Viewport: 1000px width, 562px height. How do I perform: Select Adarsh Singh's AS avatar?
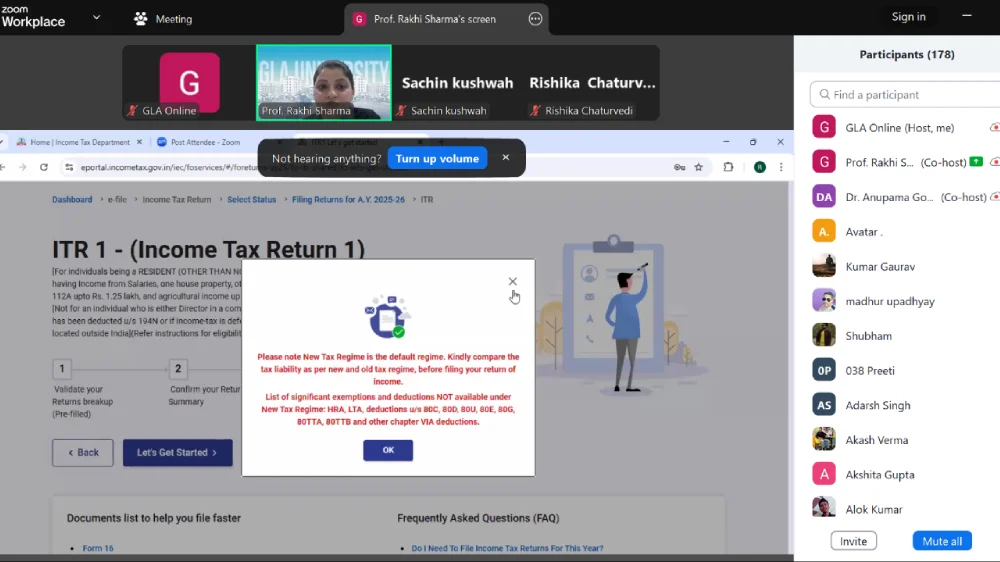pos(824,405)
